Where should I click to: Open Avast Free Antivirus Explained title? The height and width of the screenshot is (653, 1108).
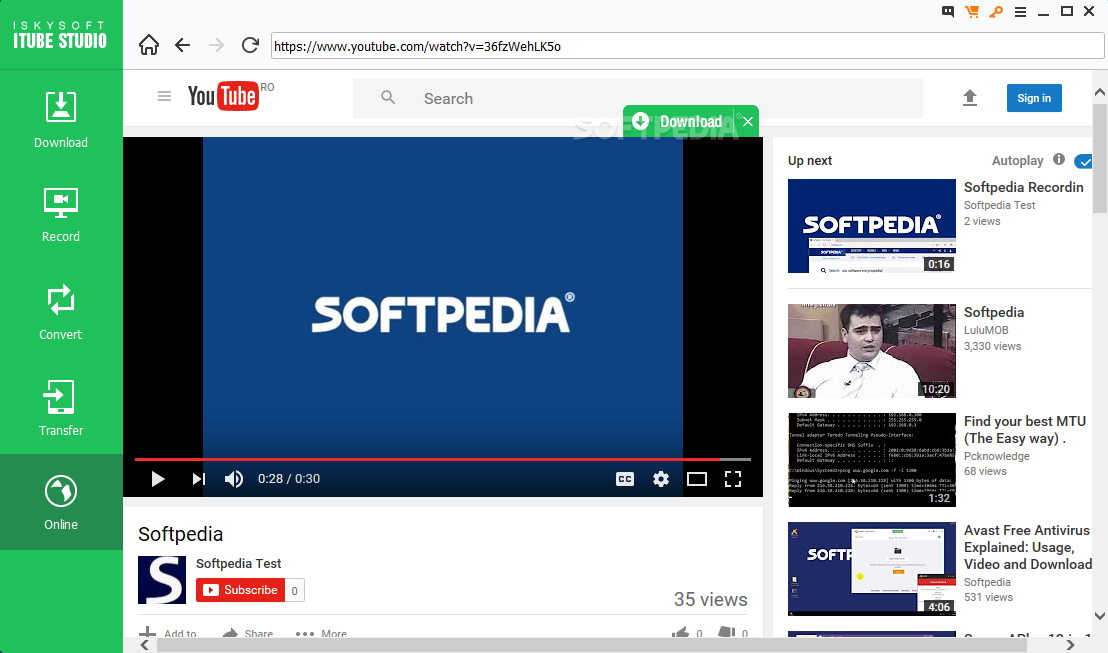pyautogui.click(x=1028, y=547)
